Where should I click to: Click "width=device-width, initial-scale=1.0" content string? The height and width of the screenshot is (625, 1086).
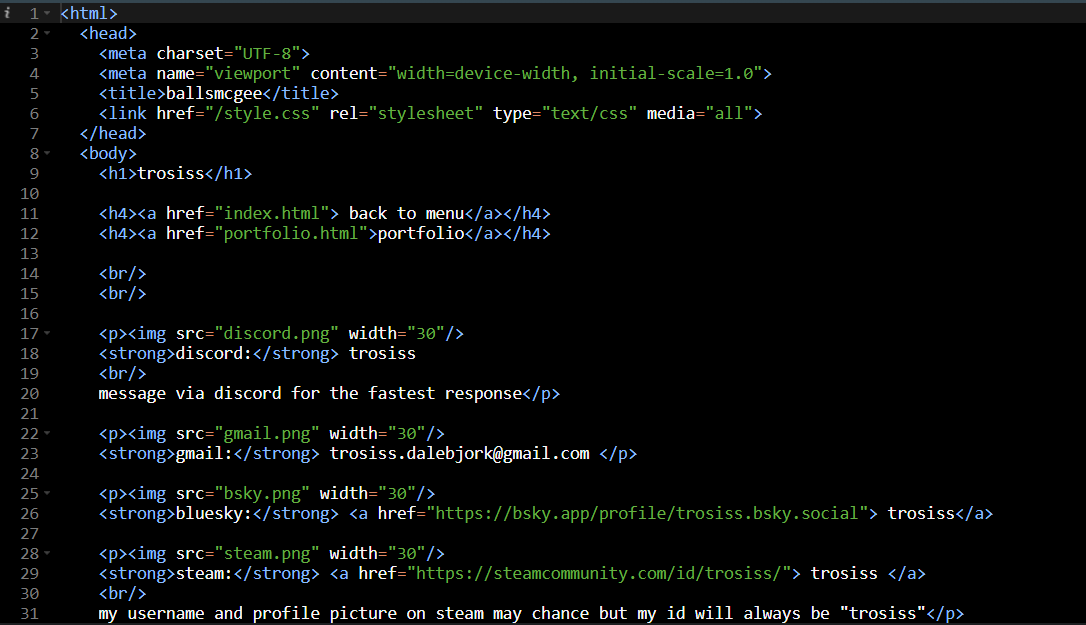point(575,73)
